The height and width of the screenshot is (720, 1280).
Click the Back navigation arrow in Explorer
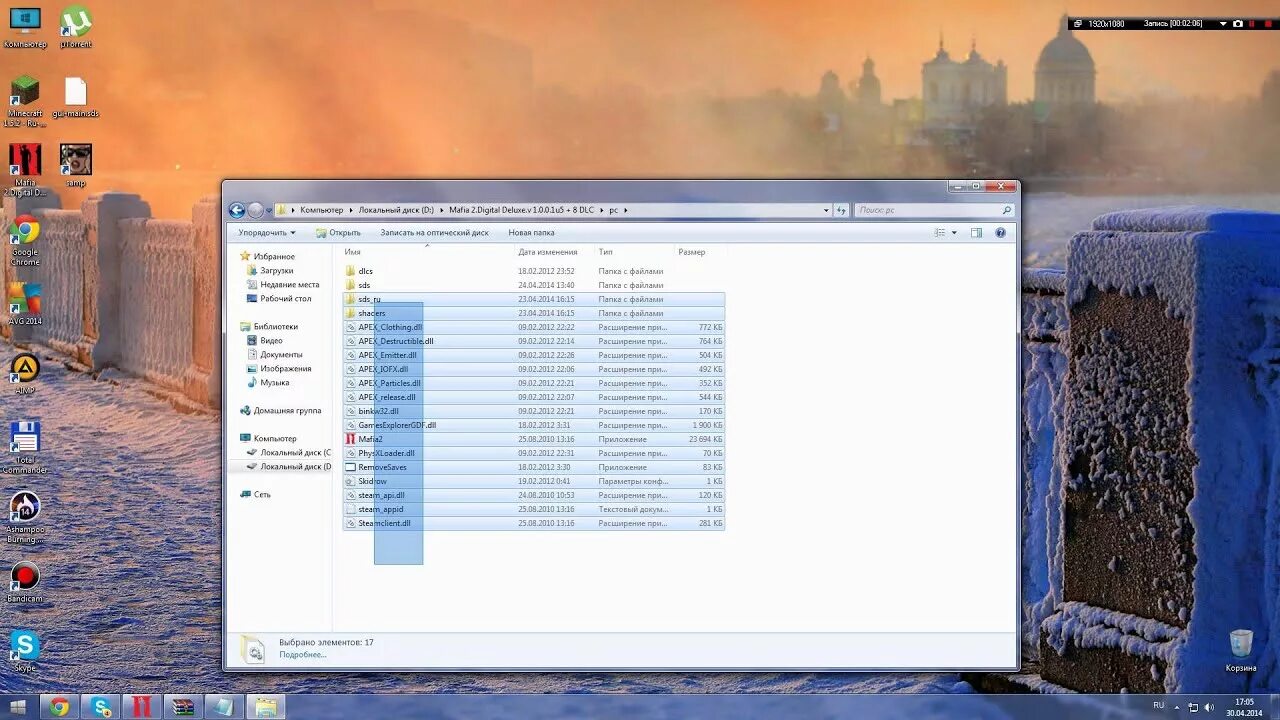(x=237, y=210)
